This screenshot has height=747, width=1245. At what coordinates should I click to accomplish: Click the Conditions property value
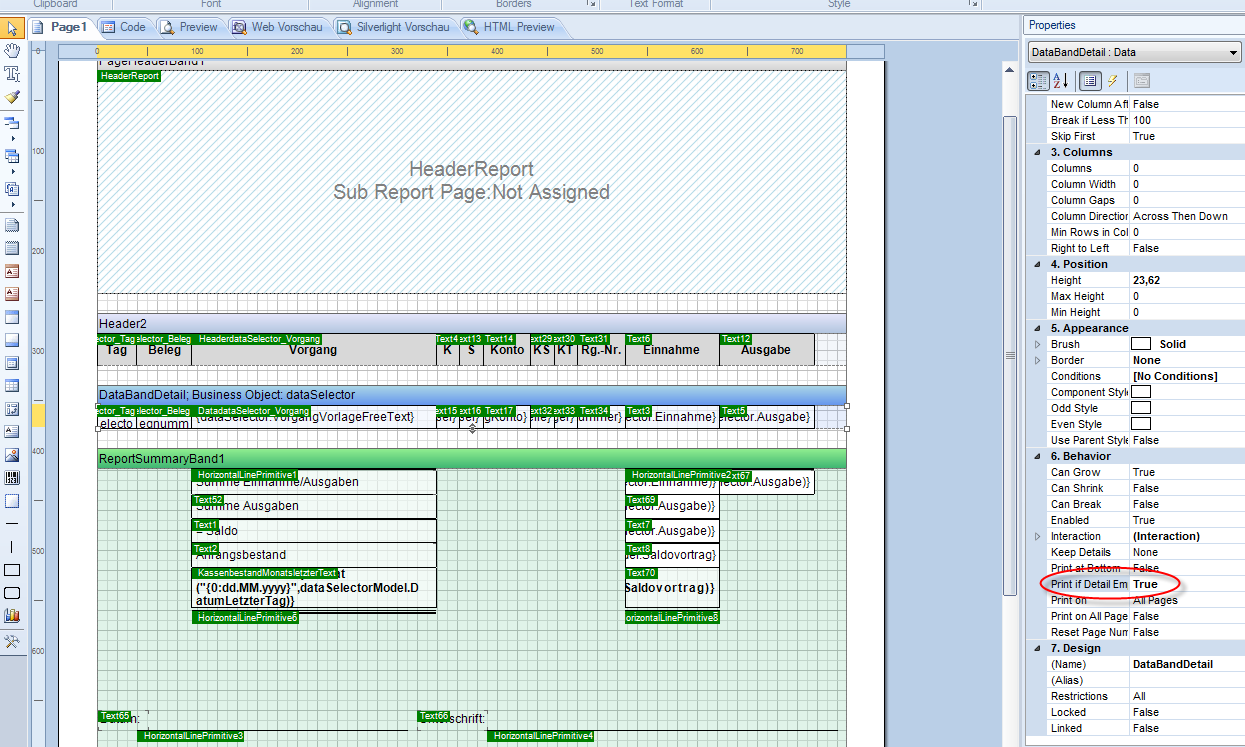(x=1187, y=376)
